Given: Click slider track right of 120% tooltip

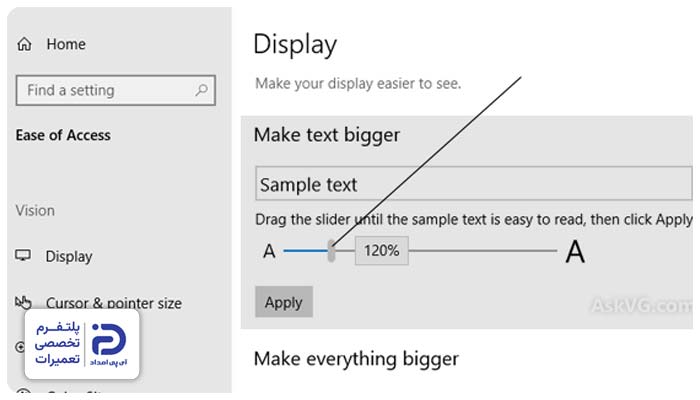Looking at the screenshot, I should click(x=483, y=251).
